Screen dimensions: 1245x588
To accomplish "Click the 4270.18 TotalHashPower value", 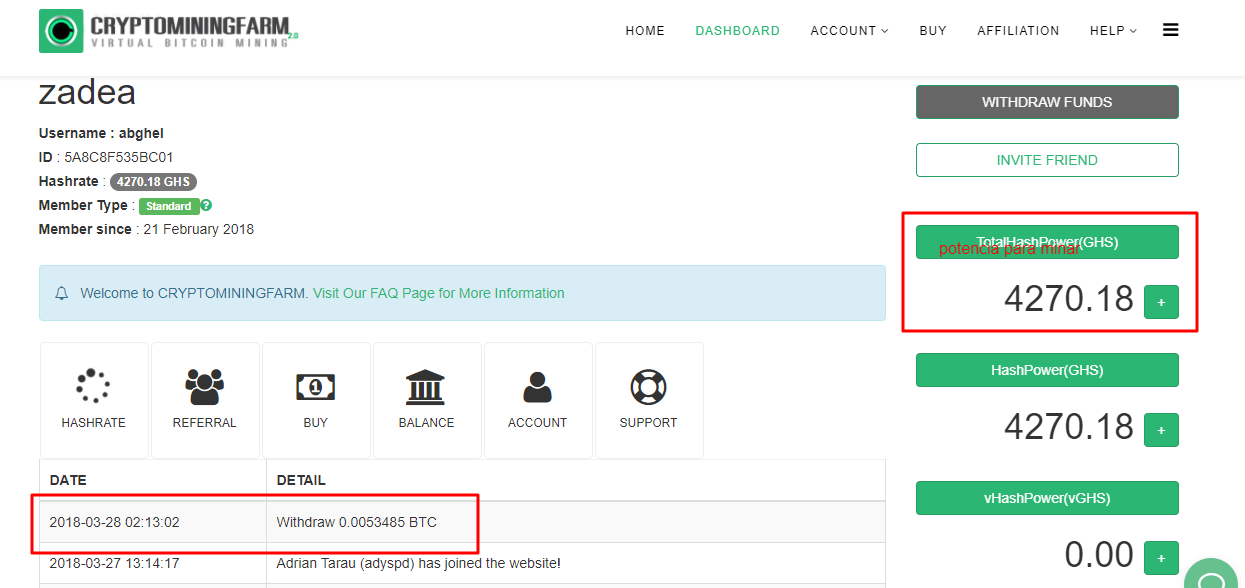I will (1069, 299).
